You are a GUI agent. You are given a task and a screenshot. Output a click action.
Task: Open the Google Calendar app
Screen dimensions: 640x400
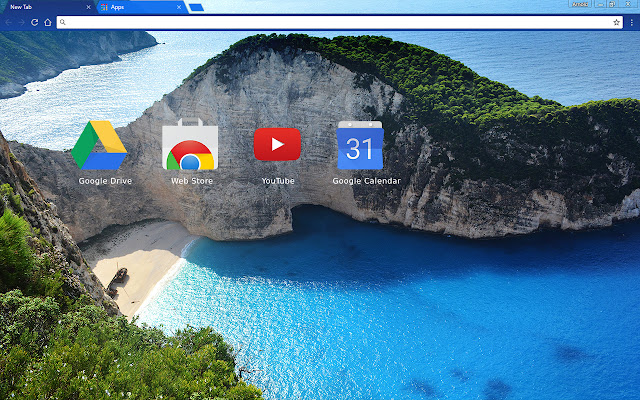coord(359,146)
